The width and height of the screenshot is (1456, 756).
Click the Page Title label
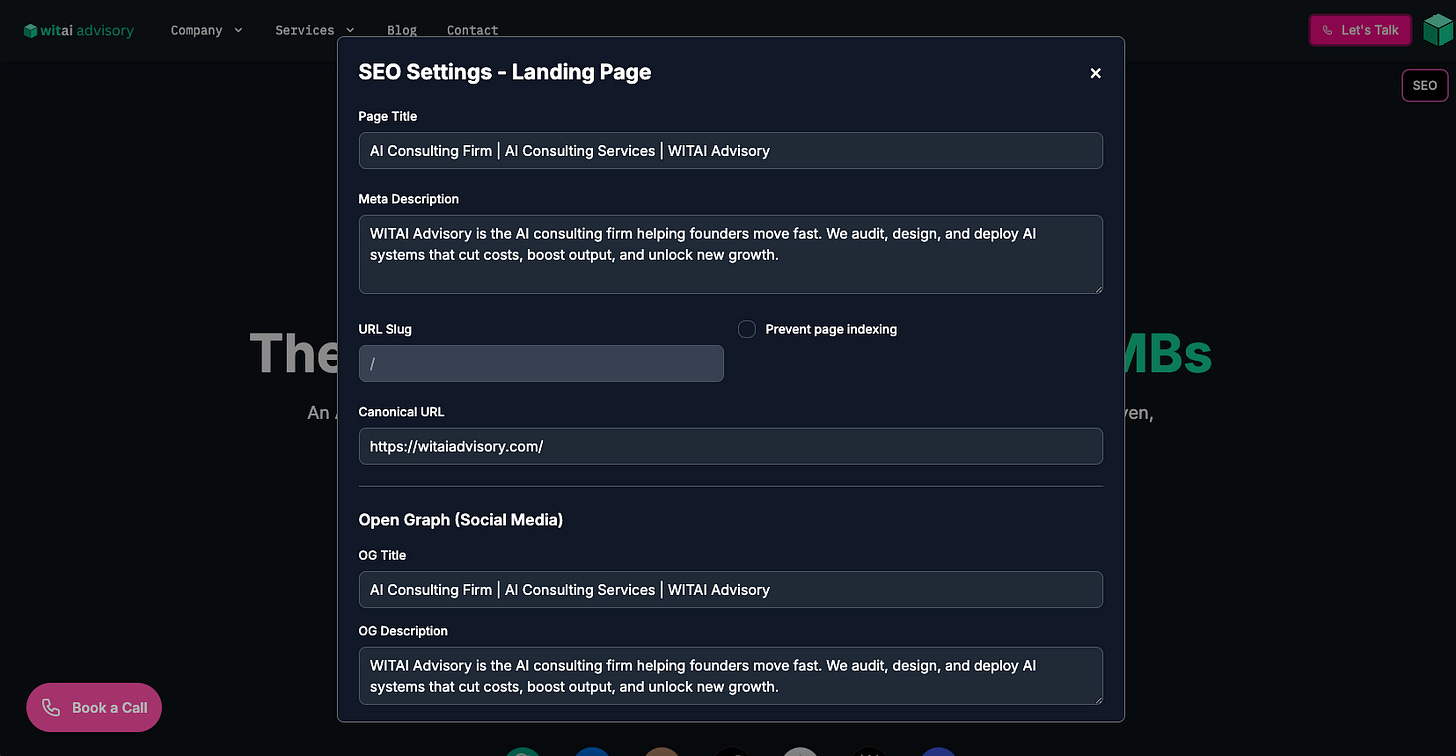tap(388, 117)
